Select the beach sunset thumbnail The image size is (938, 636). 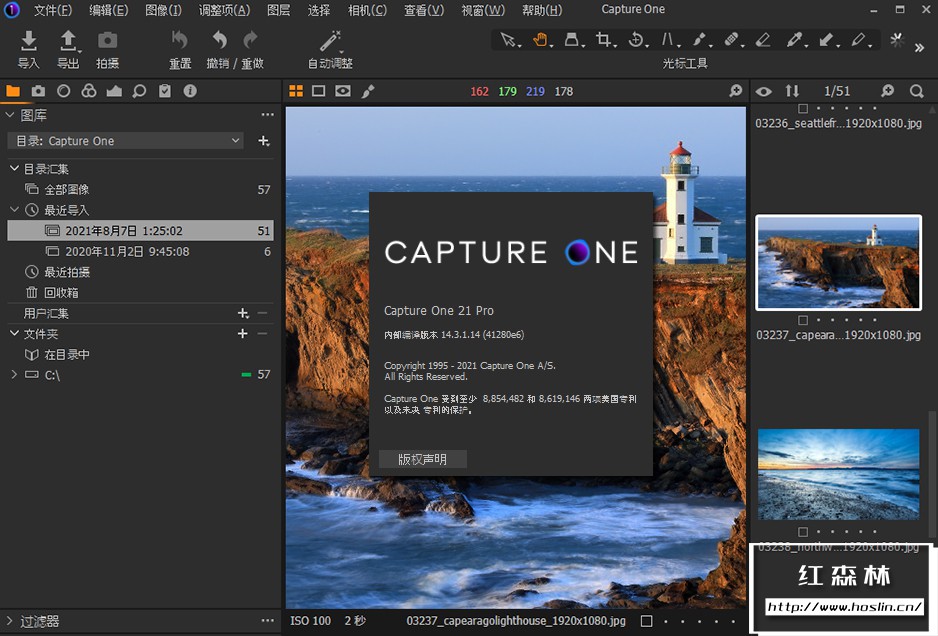point(838,474)
